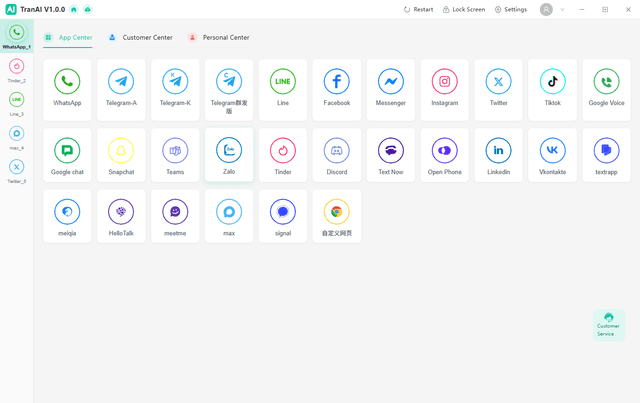Launch the Google Voice app
Image resolution: width=640 pixels, height=403 pixels.
607,90
